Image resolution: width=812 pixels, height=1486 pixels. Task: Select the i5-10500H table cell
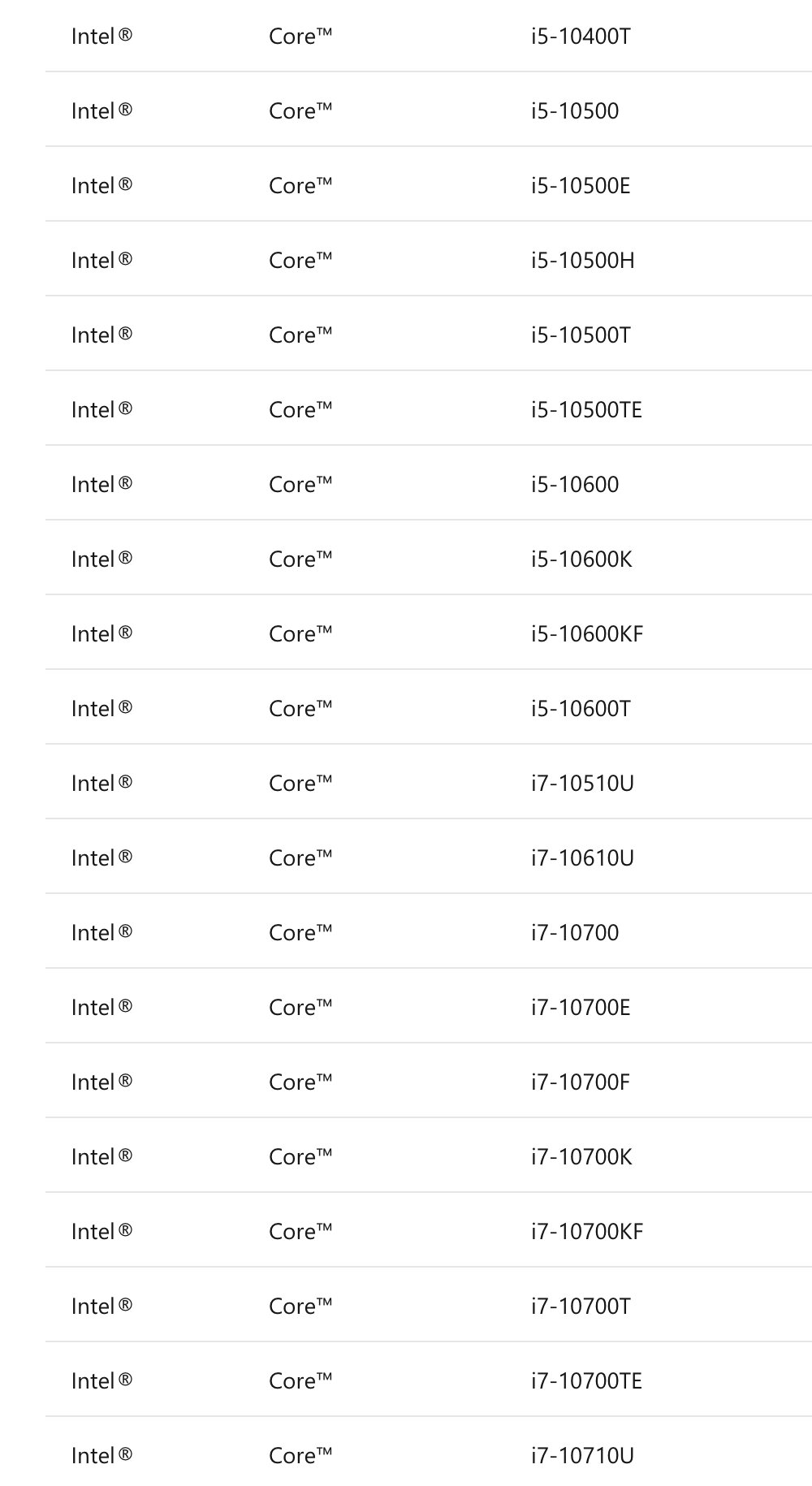[583, 261]
